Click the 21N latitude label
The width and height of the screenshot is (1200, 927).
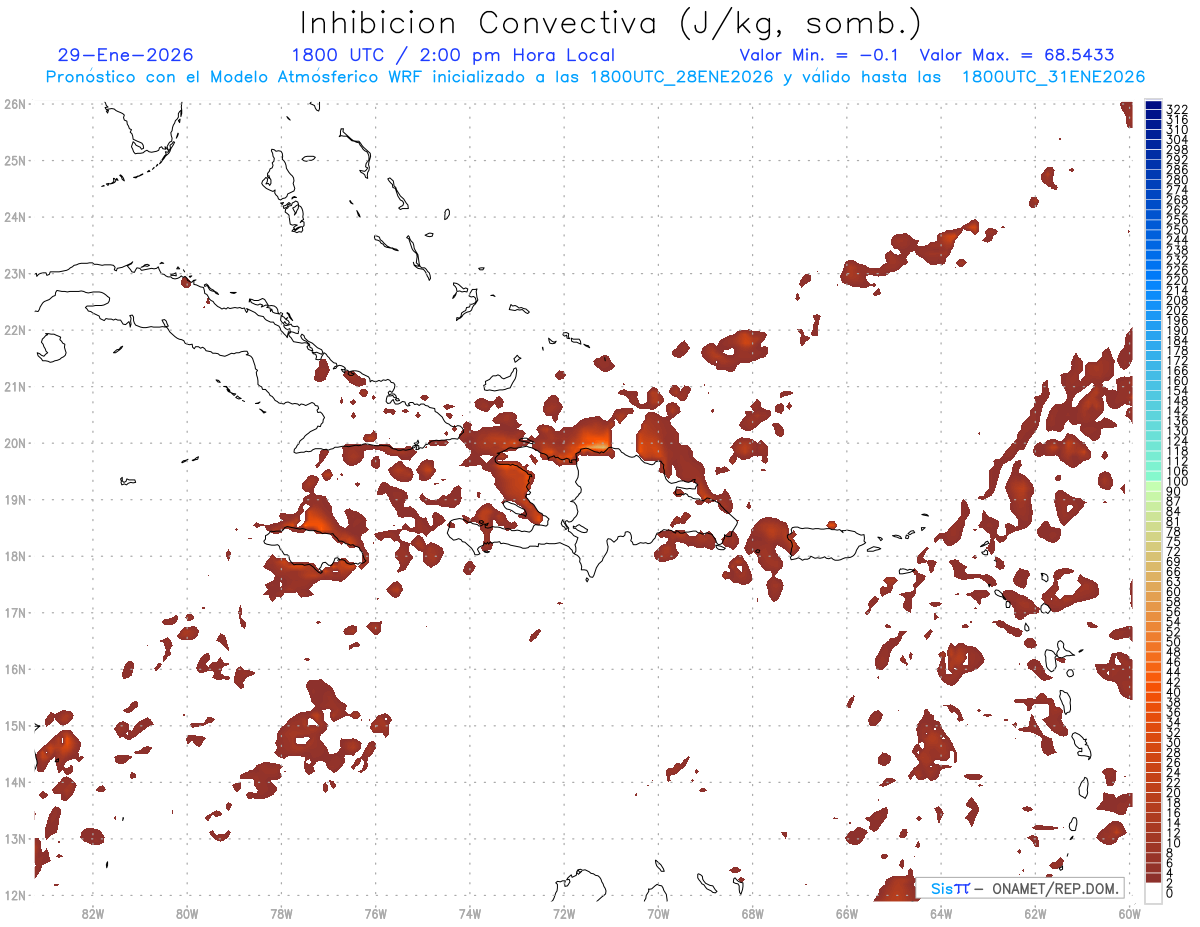14,386
